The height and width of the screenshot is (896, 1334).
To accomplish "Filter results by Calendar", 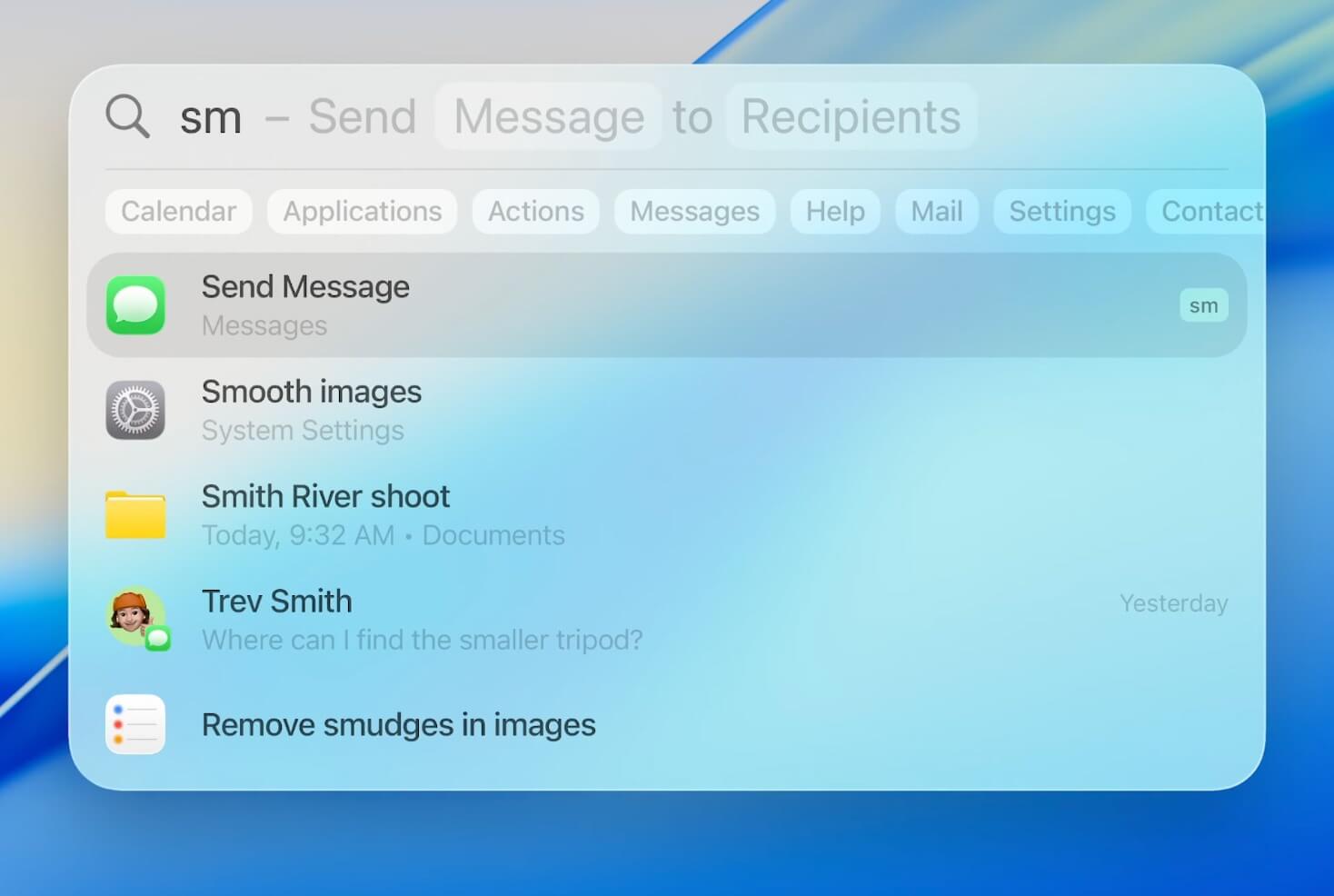I will [x=178, y=212].
